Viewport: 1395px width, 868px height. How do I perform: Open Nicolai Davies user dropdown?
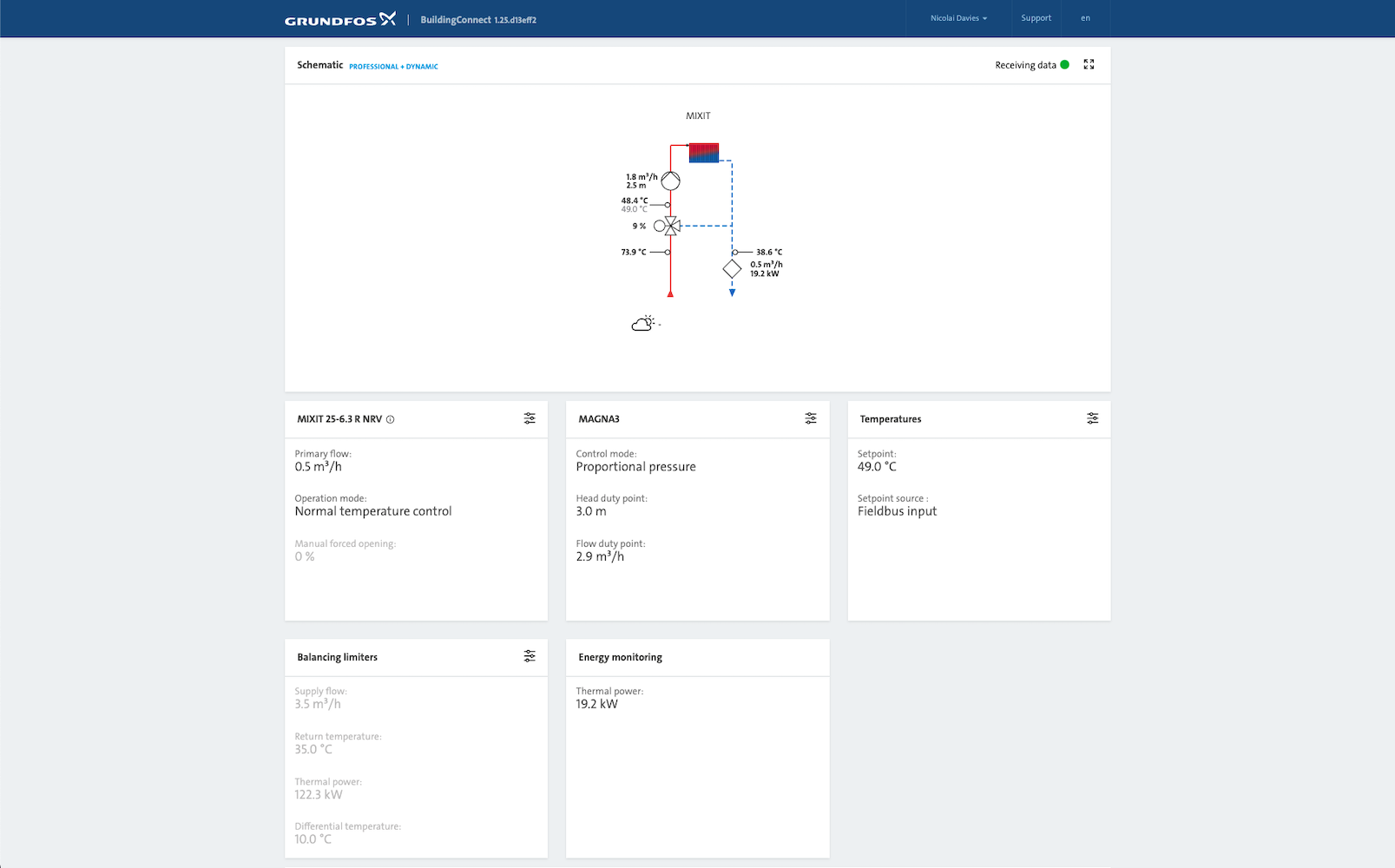pos(958,18)
